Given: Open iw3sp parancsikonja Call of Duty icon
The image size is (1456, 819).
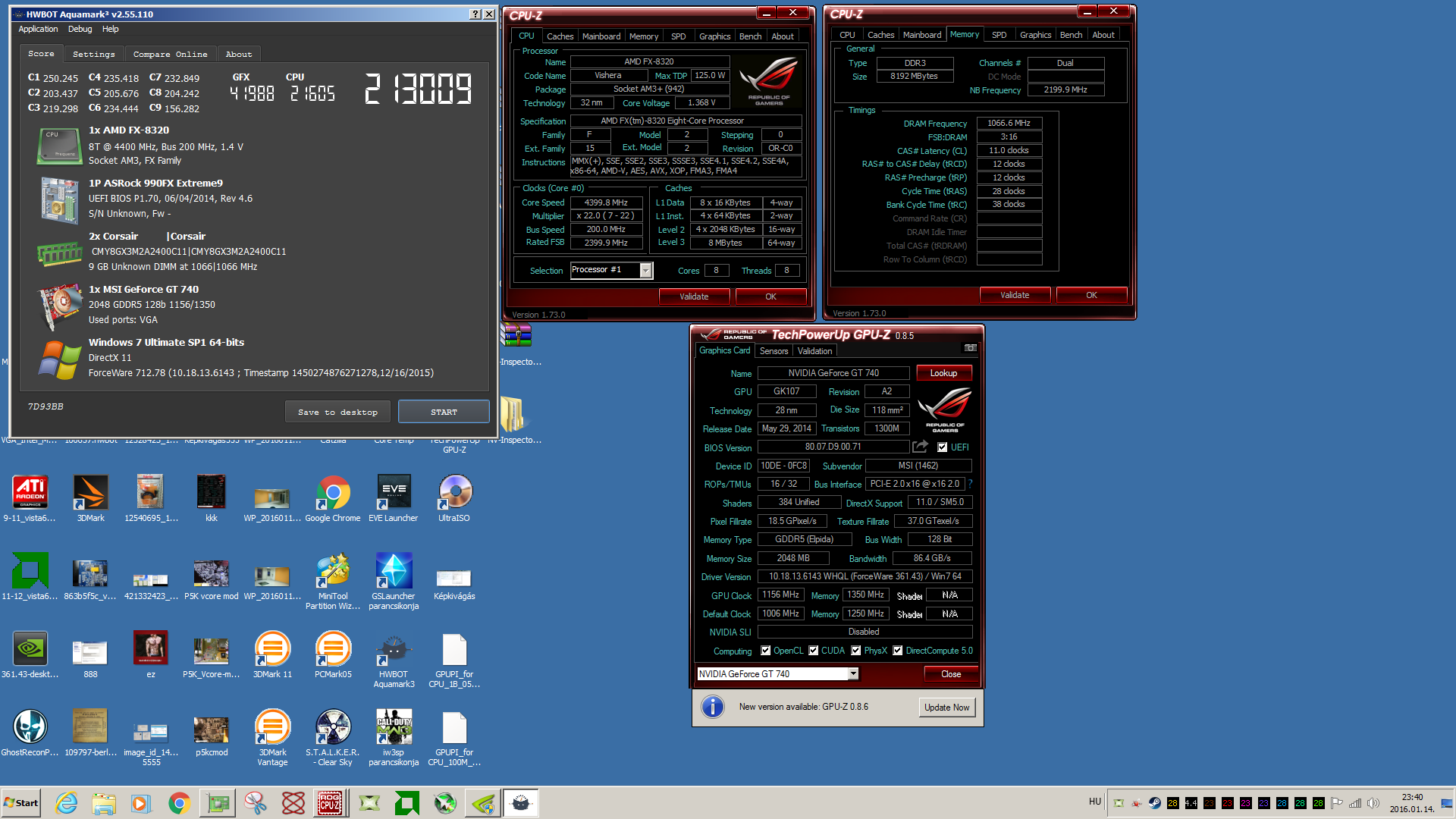Looking at the screenshot, I should pos(394,737).
